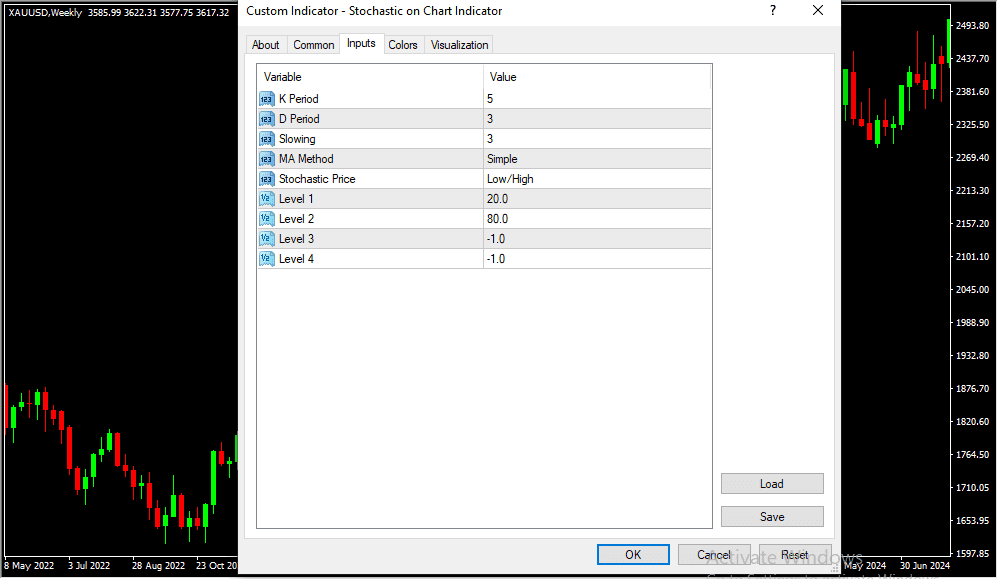This screenshot has height=579, width=998.
Task: Click the K Period variable icon
Action: (266, 99)
